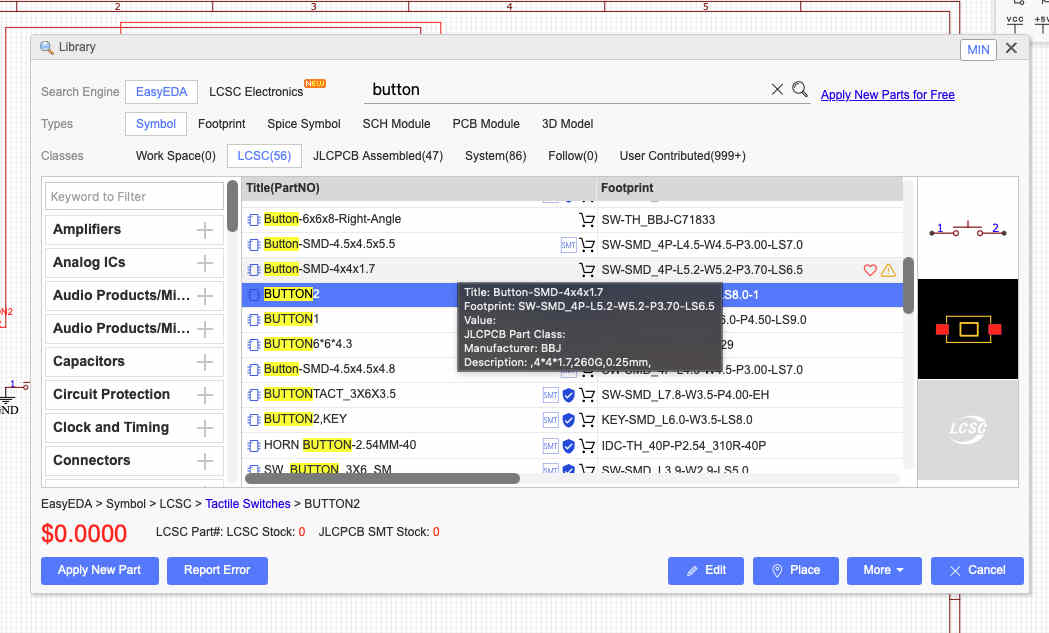Switch type to Spice Symbol
Viewport: 1049px width, 633px height.
point(304,124)
